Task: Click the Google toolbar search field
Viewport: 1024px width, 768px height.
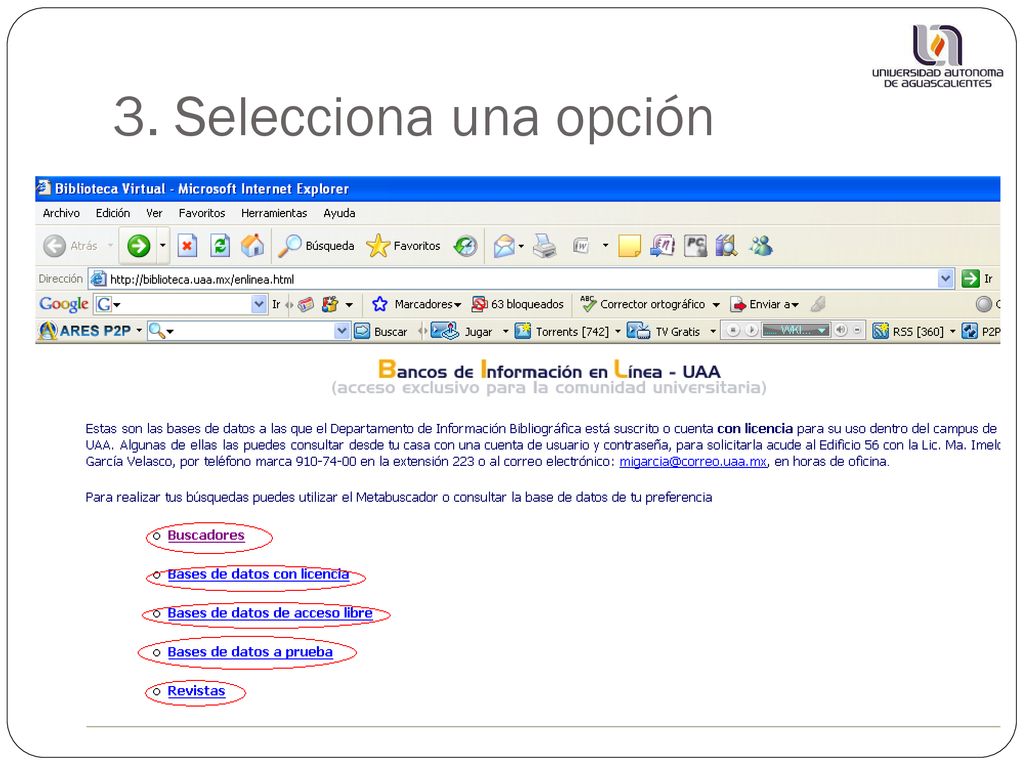Action: (180, 304)
